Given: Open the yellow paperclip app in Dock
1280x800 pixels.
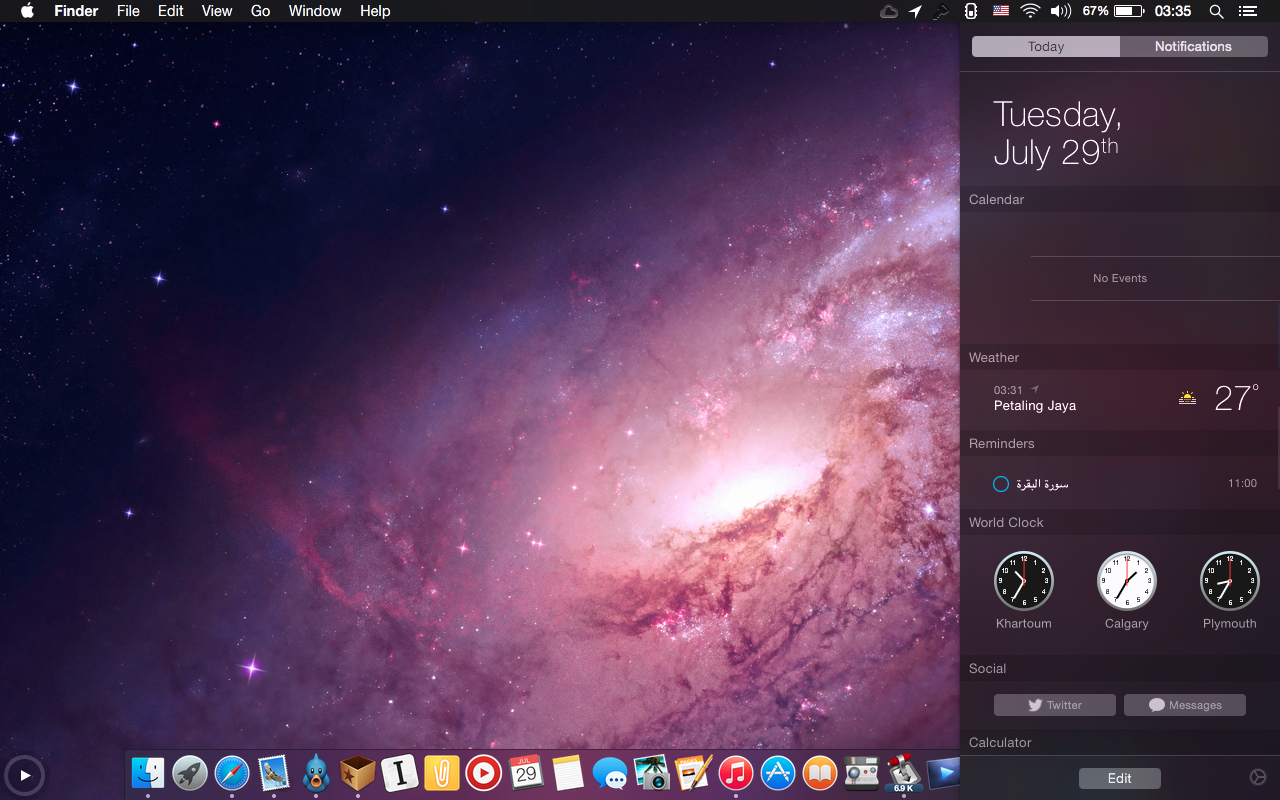Looking at the screenshot, I should [441, 773].
